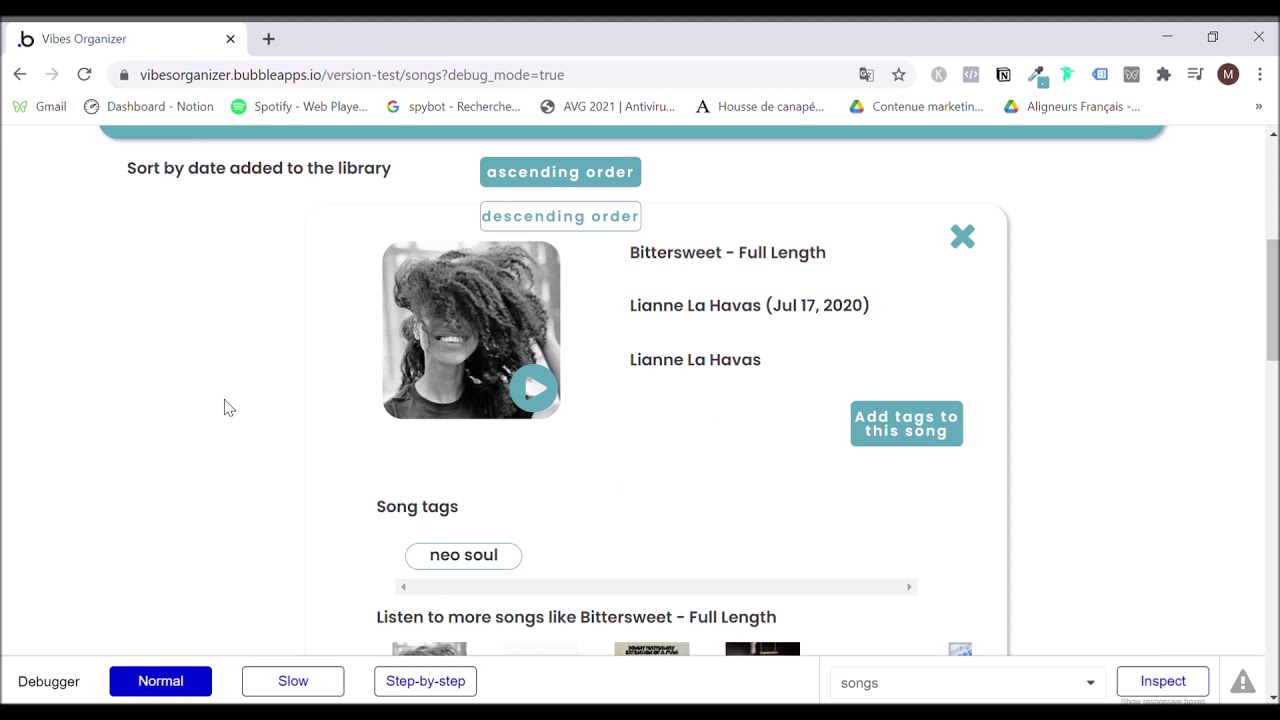Screen dimensions: 1280x720
Task: Open the media controls playlist icon
Action: (x=1195, y=75)
